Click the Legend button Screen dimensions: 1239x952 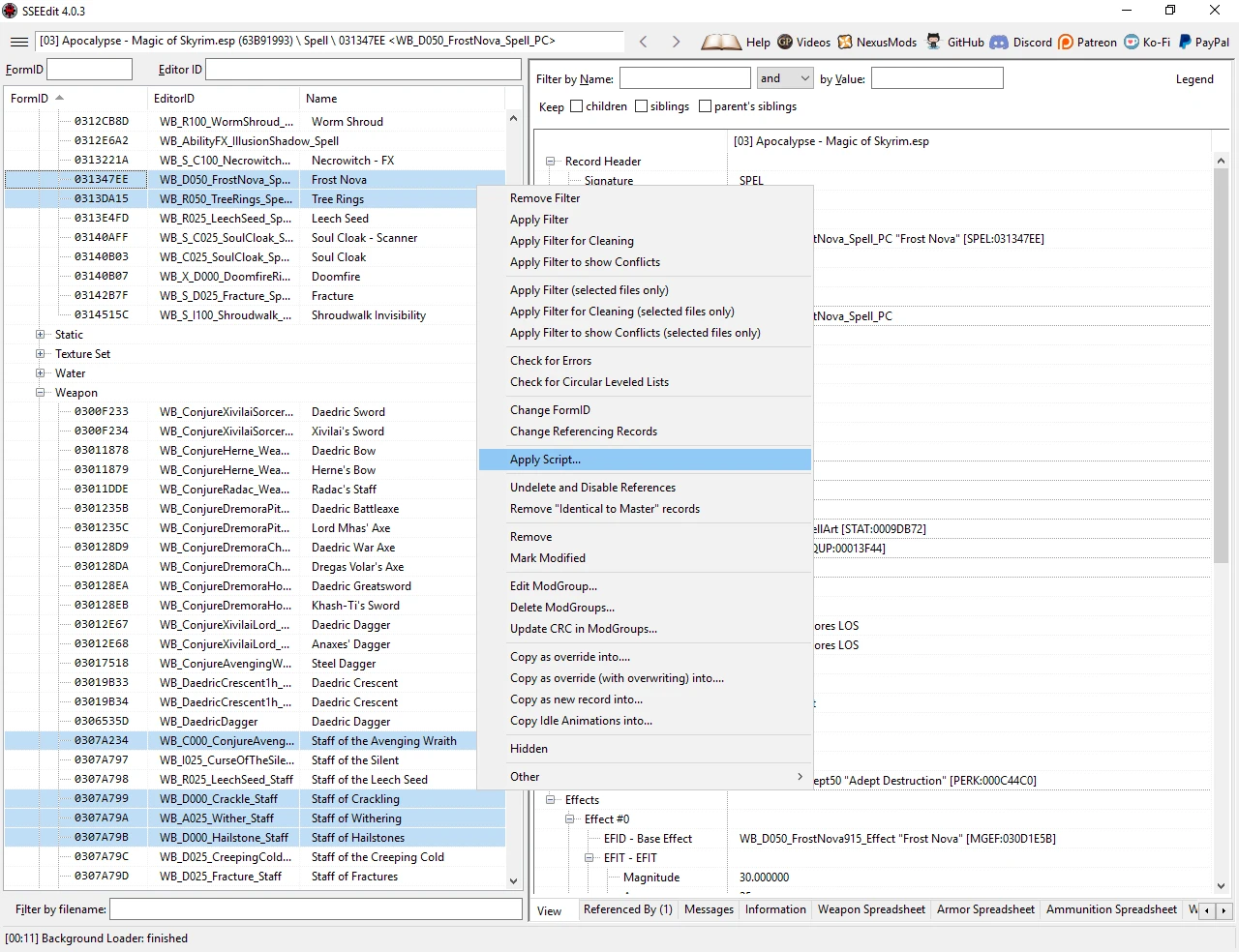click(1194, 79)
